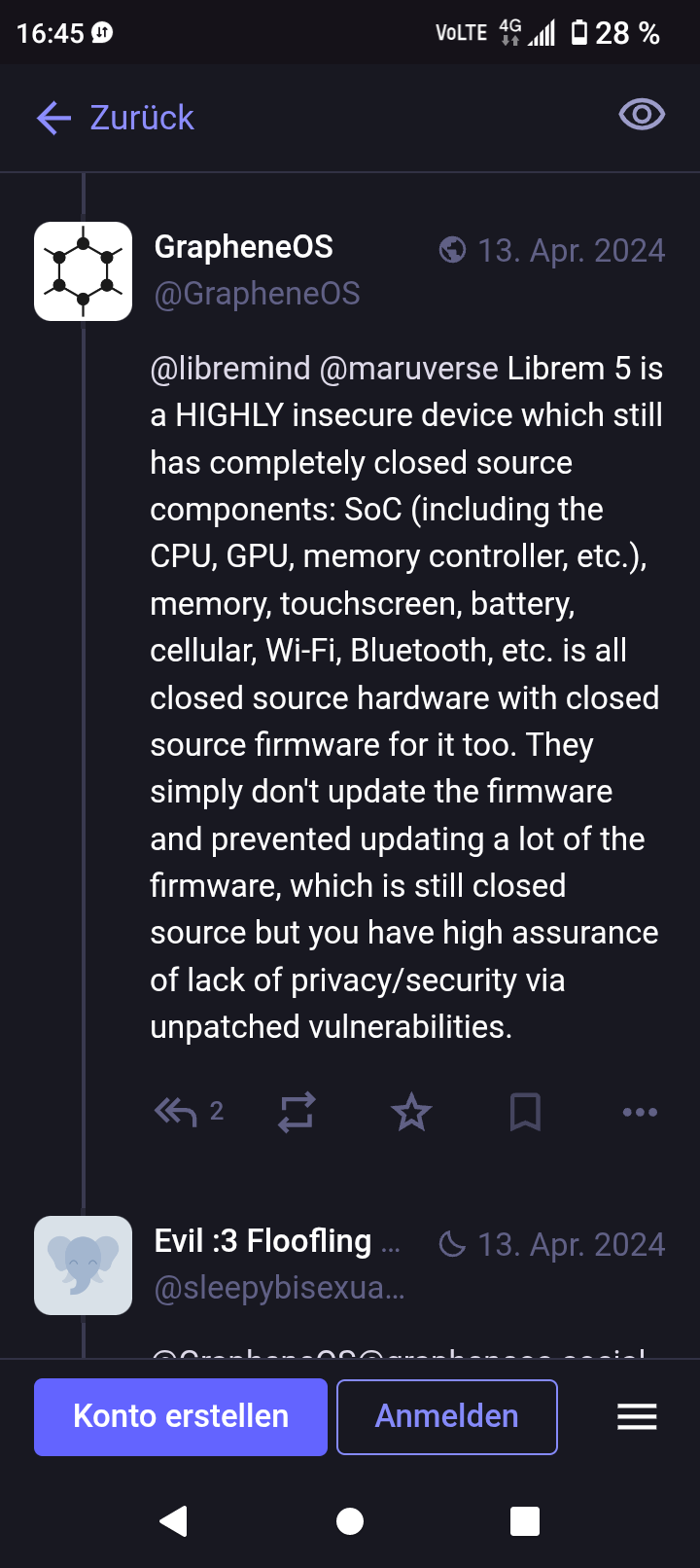Open the three-dot more options menu
The height and width of the screenshot is (1568, 700).
click(x=640, y=1112)
